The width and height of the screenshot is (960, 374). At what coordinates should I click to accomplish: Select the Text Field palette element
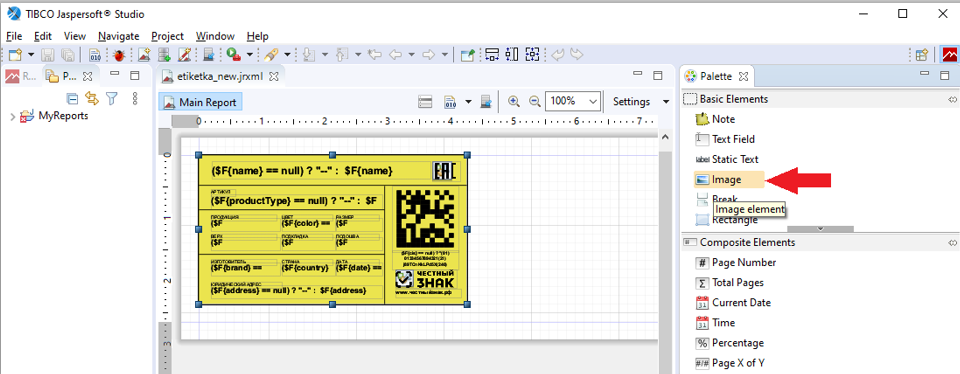726,140
